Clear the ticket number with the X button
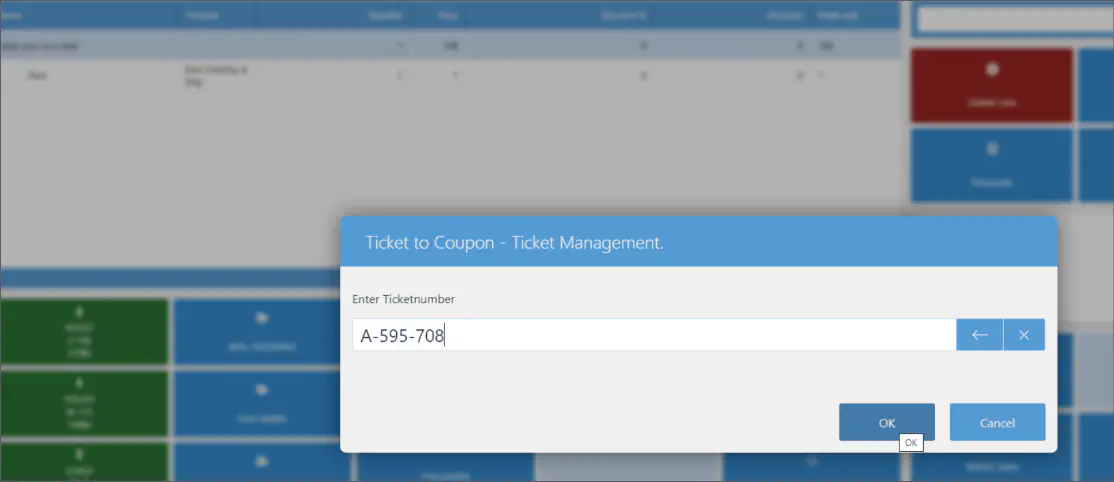The height and width of the screenshot is (482, 1114). pyautogui.click(x=1024, y=335)
